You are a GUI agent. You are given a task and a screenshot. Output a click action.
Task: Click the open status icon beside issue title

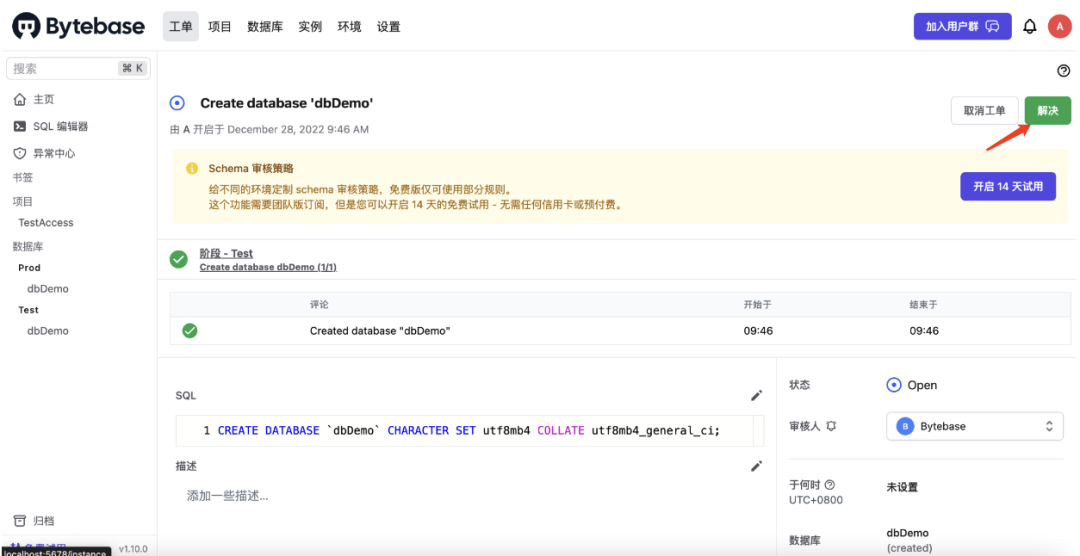177,103
